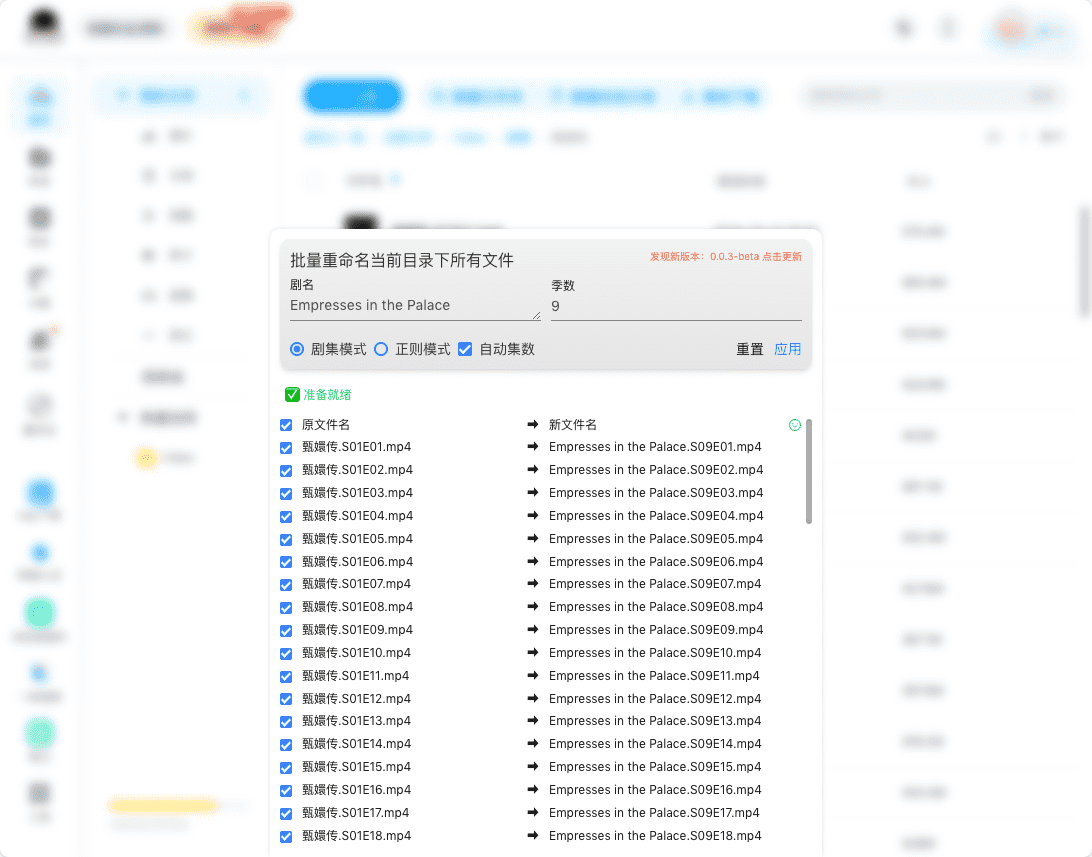The height and width of the screenshot is (857, 1092).
Task: Toggle the 自动集数 checkbox
Action: [x=465, y=349]
